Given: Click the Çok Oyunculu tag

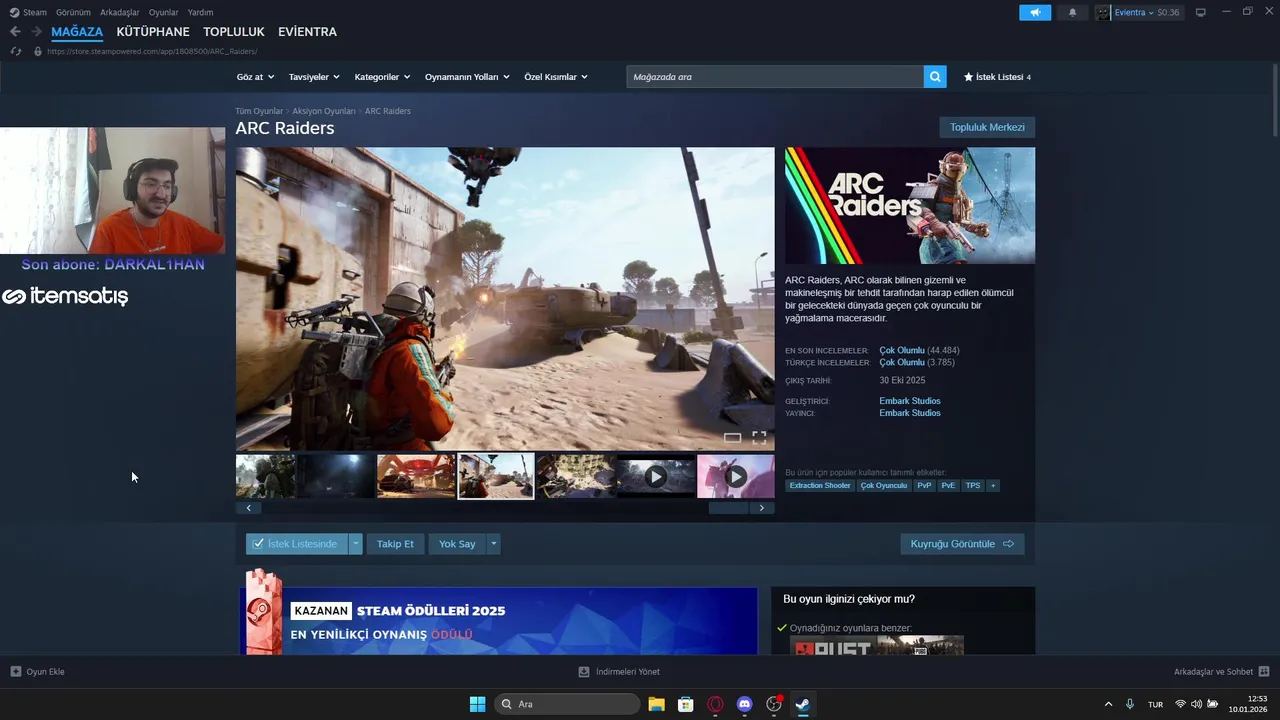Looking at the screenshot, I should point(884,486).
